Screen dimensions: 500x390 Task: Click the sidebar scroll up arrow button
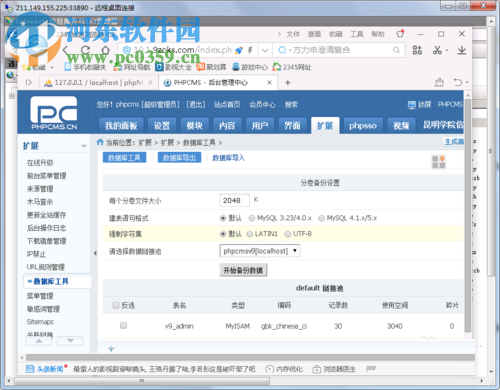(39, 341)
